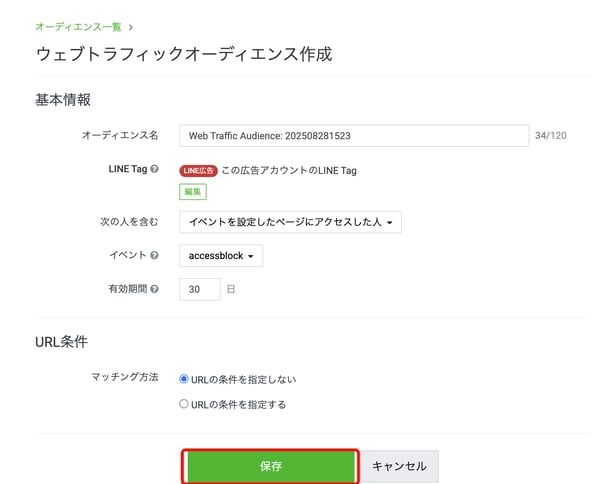Go back to オーディエンス一覧 breadcrumb link

pos(78,27)
